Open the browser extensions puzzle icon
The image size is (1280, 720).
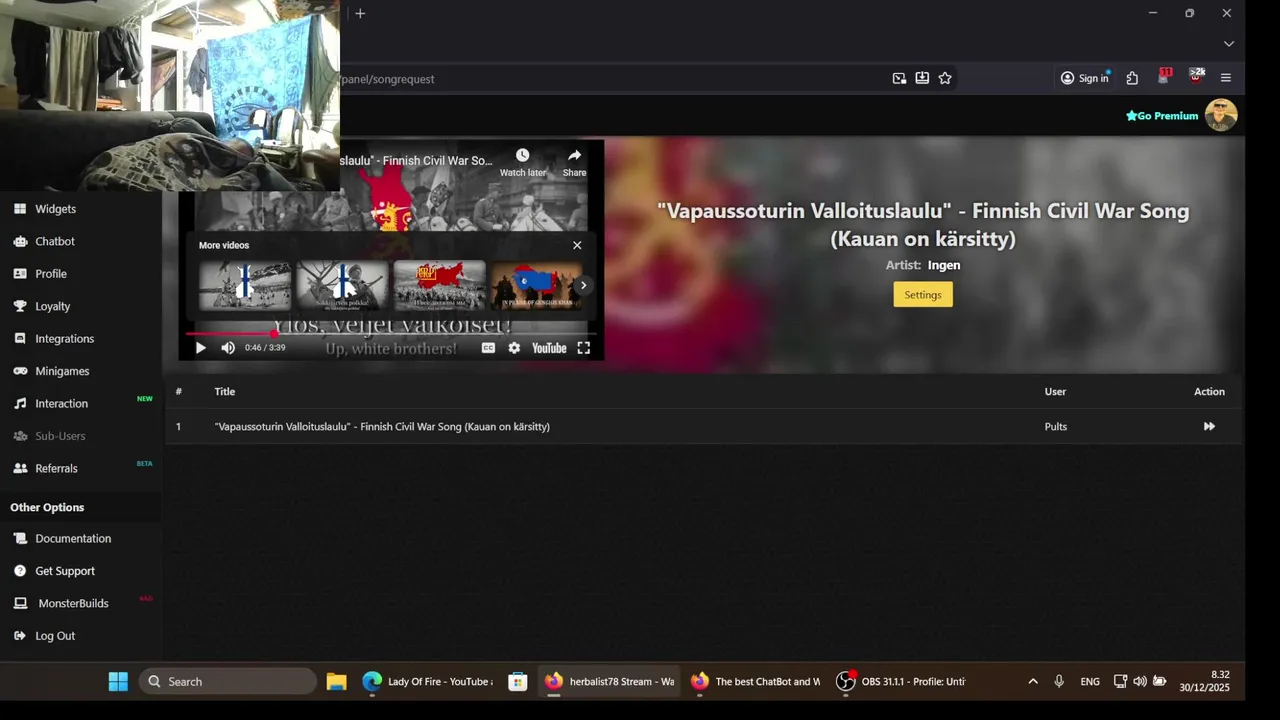coord(1132,78)
